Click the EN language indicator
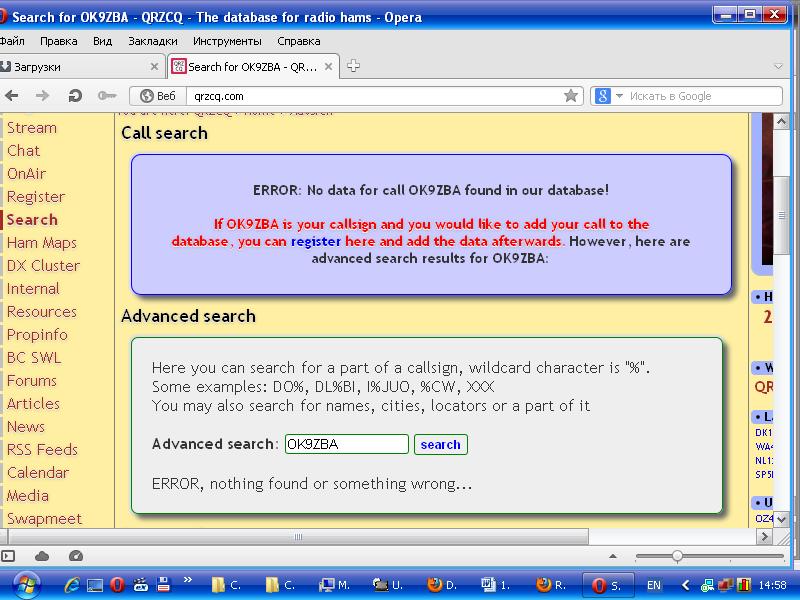This screenshot has width=800, height=600. 654,585
